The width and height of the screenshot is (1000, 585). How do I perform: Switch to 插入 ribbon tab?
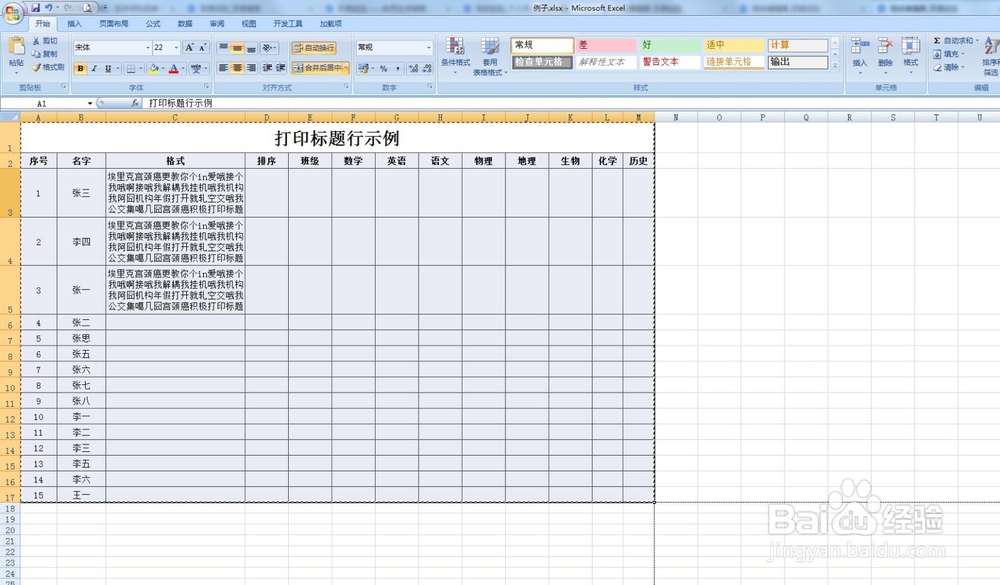click(x=75, y=24)
